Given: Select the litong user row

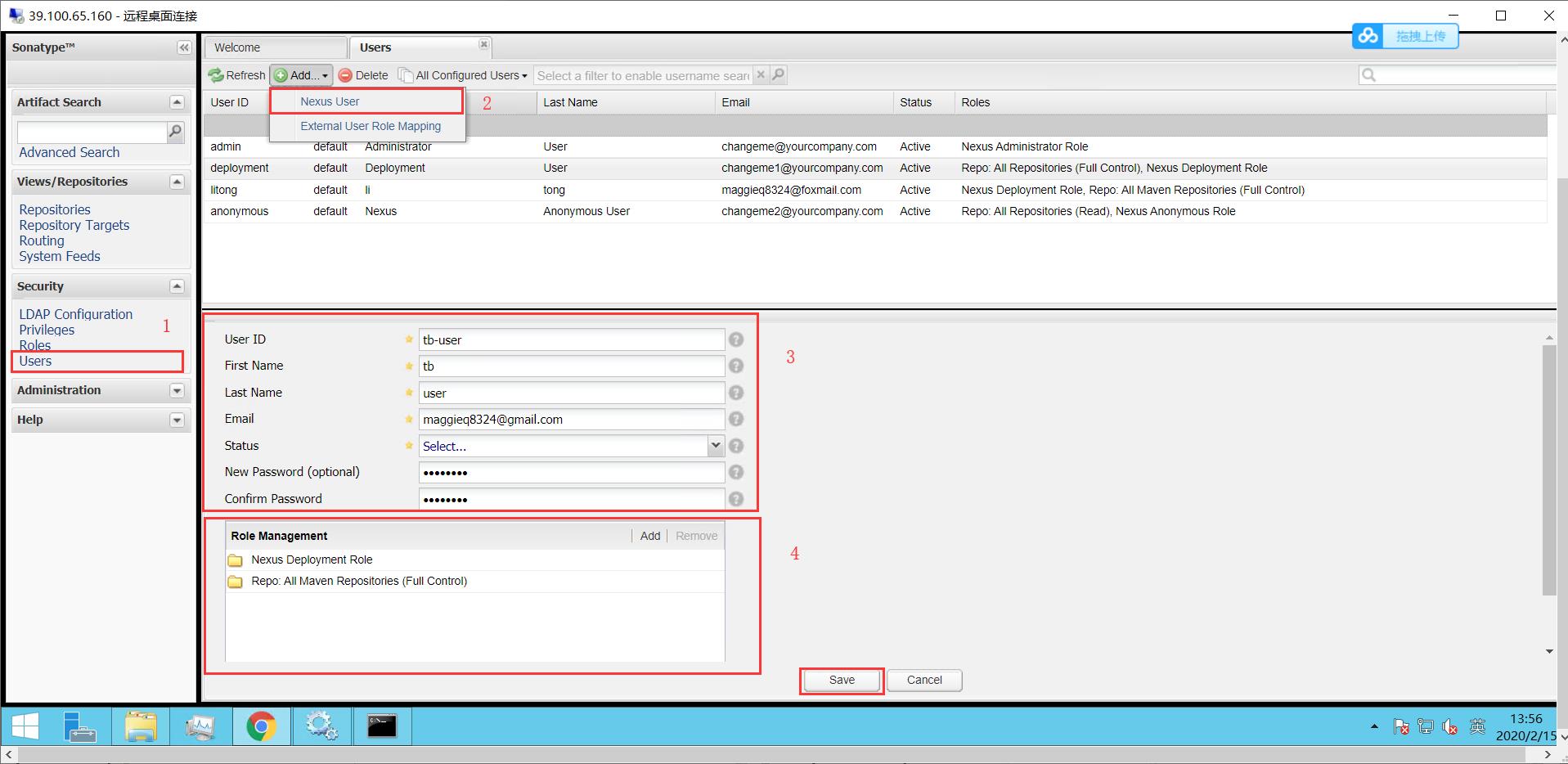Looking at the screenshot, I should pos(875,190).
